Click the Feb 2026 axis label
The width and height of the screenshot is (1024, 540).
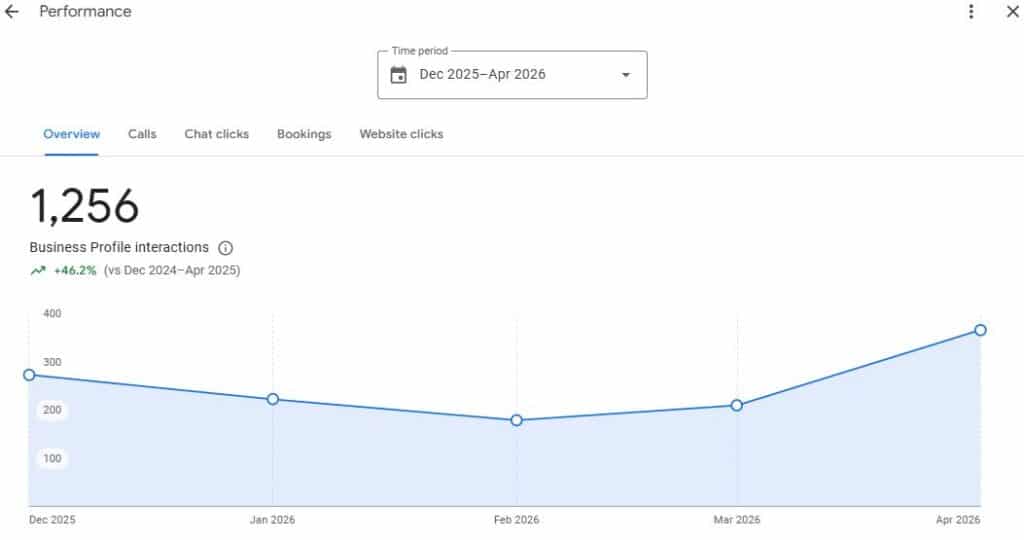click(517, 520)
